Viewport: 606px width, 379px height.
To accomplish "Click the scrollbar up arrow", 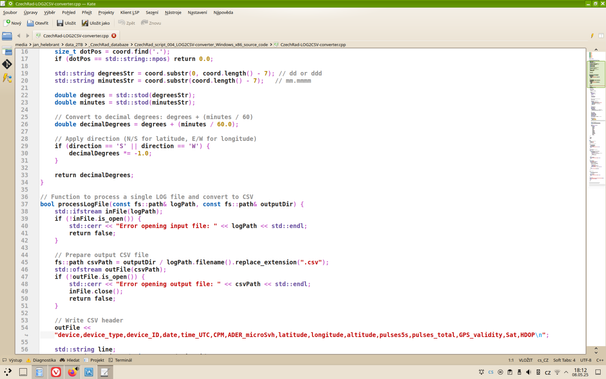I will [596, 50].
